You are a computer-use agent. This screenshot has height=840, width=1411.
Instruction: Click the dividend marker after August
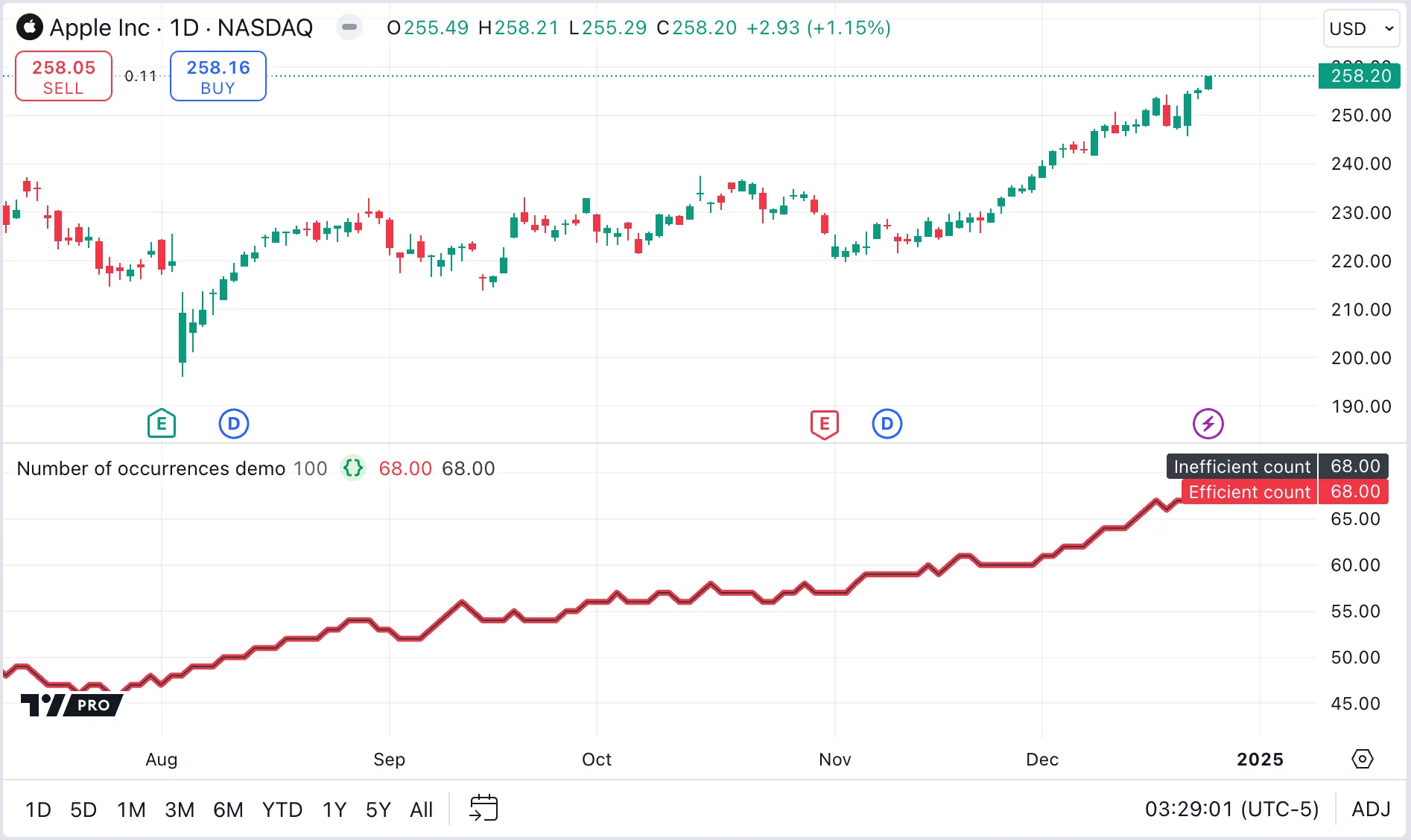pos(233,424)
